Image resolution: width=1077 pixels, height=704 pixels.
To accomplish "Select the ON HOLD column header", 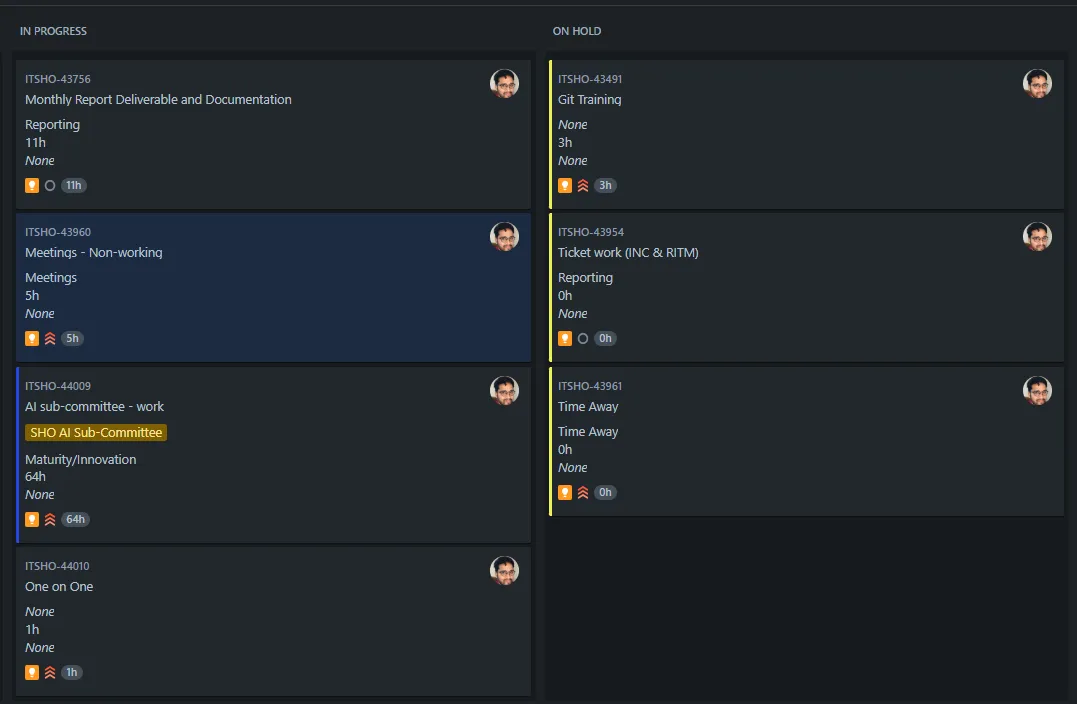I will click(577, 31).
